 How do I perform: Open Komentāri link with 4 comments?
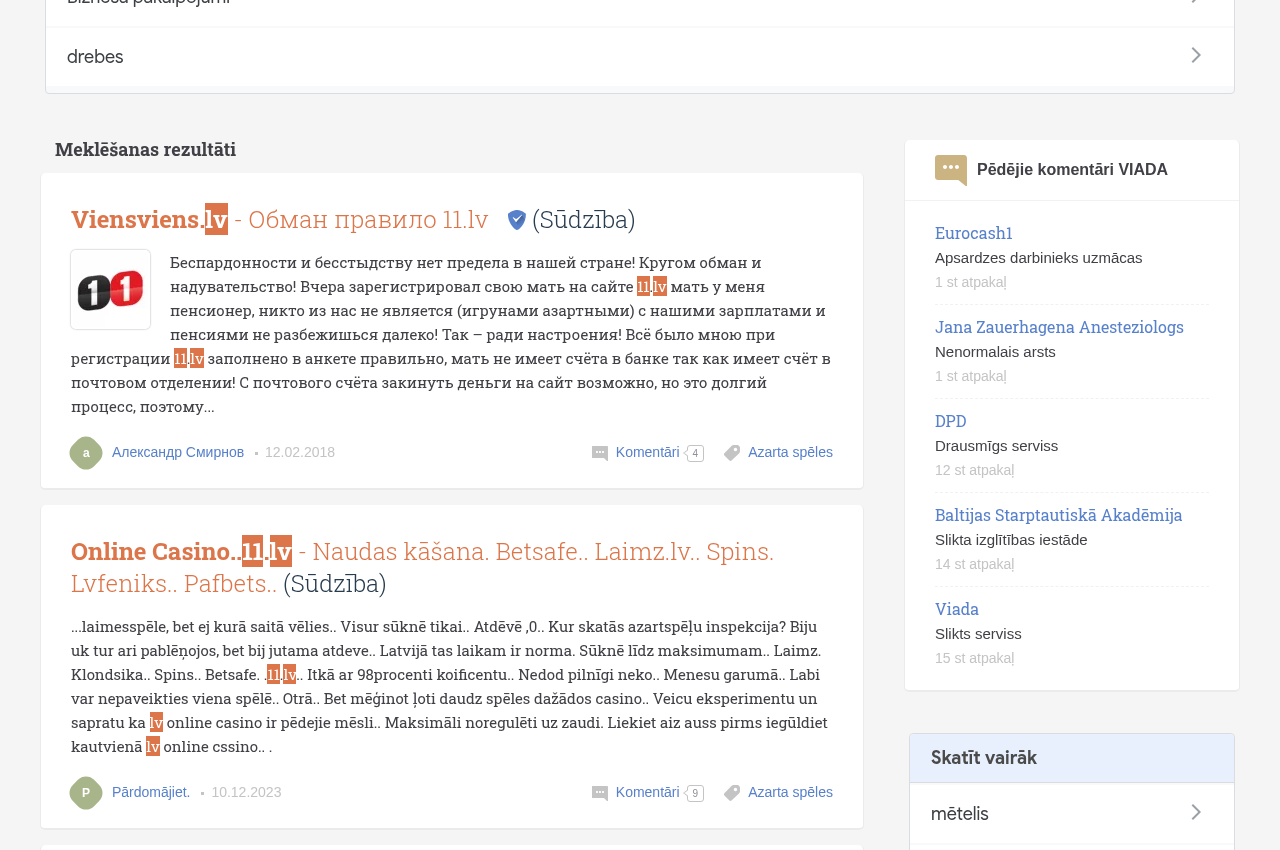pyautogui.click(x=648, y=452)
